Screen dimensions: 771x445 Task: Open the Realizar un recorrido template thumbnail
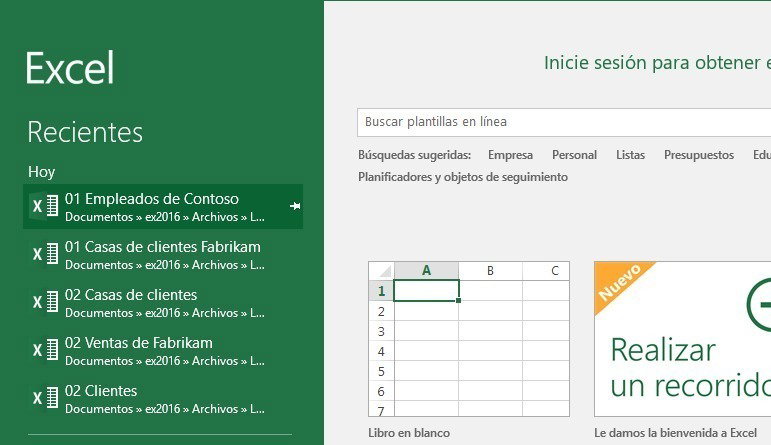[682, 339]
